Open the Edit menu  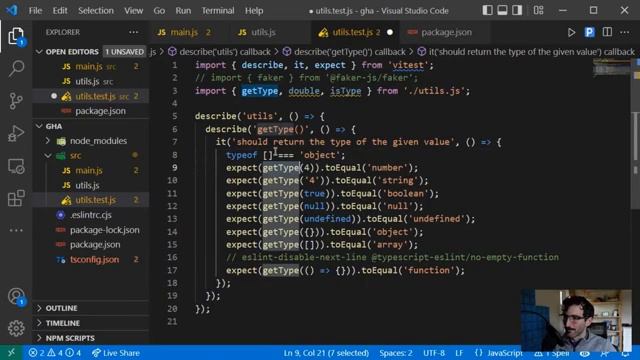click(x=60, y=10)
